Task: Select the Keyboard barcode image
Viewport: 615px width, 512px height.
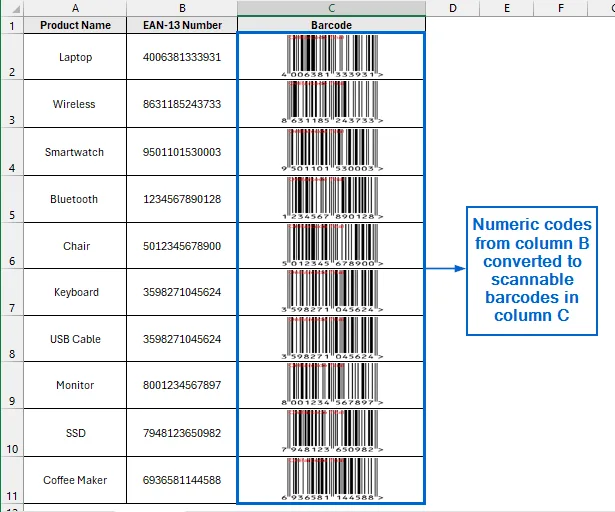Action: point(332,292)
